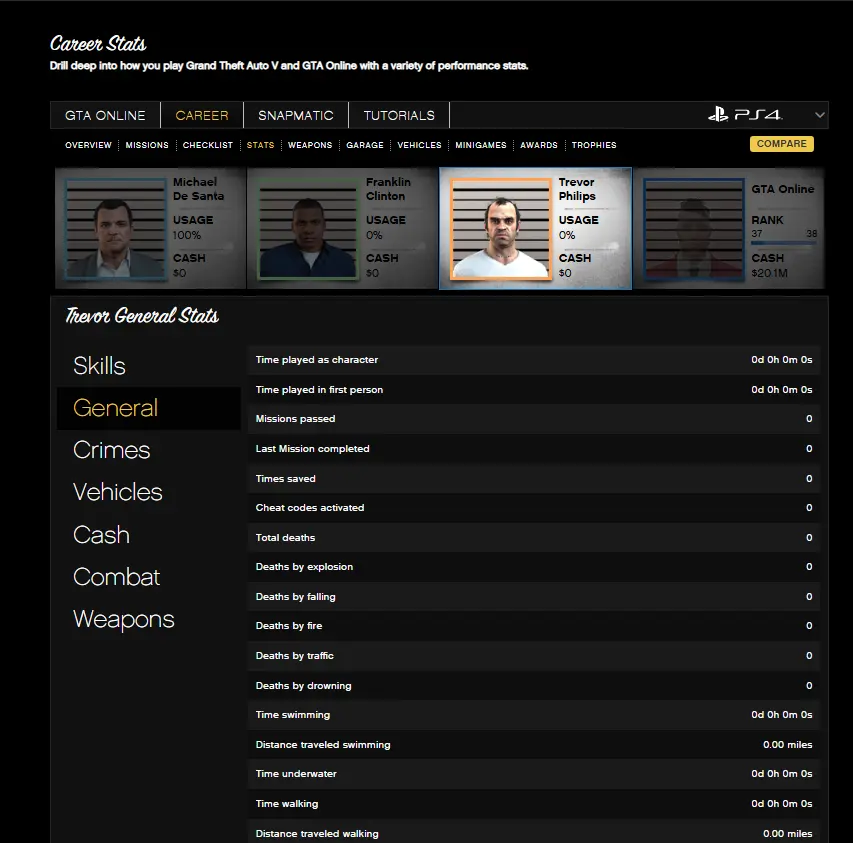Click the GTA Online rank progress bar
The height and width of the screenshot is (843, 853).
click(784, 242)
